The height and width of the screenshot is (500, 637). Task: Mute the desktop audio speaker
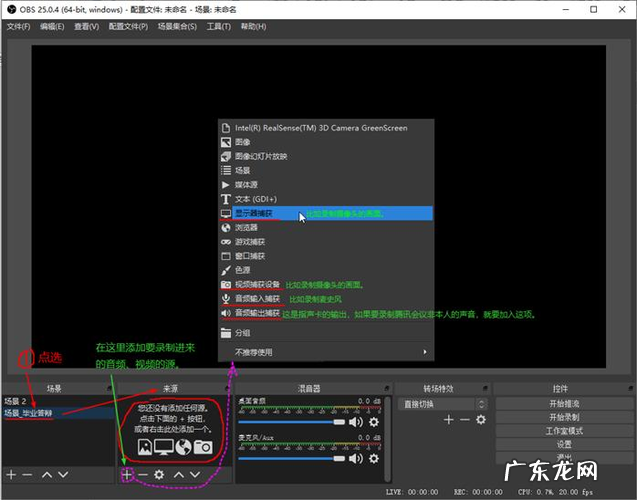click(x=355, y=422)
